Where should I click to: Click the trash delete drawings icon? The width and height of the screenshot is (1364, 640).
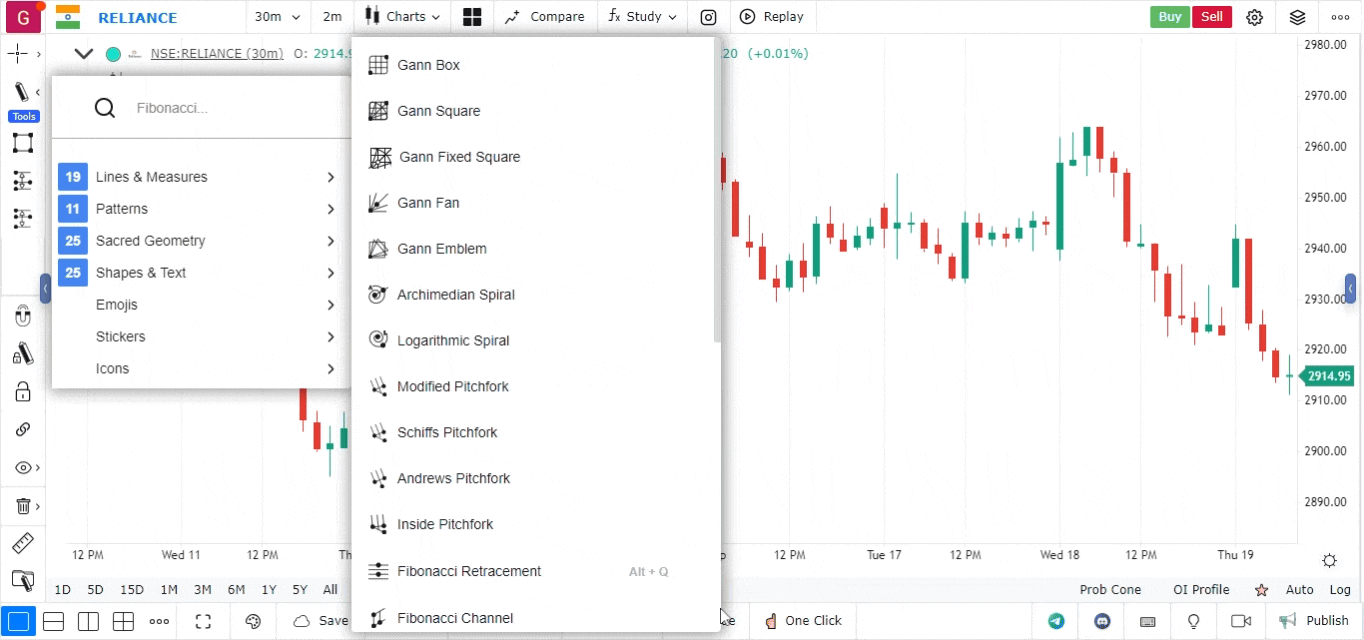pos(22,506)
